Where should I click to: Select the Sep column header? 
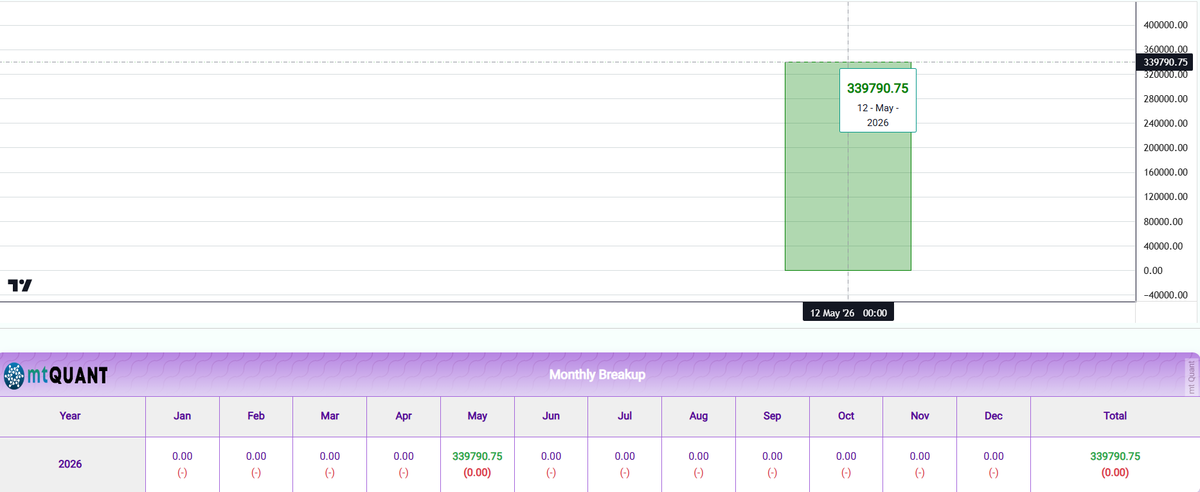[772, 416]
